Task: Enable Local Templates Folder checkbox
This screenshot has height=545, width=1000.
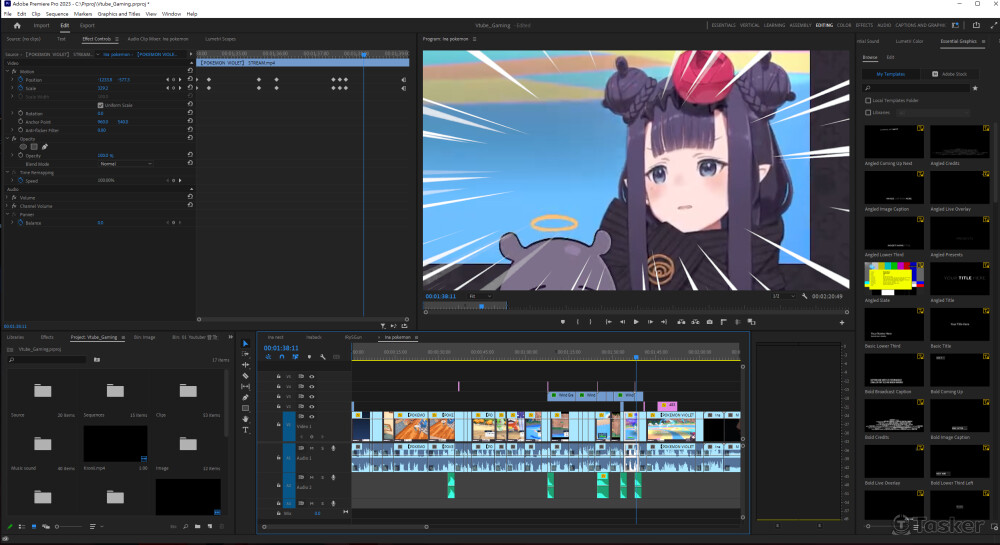Action: coord(867,100)
